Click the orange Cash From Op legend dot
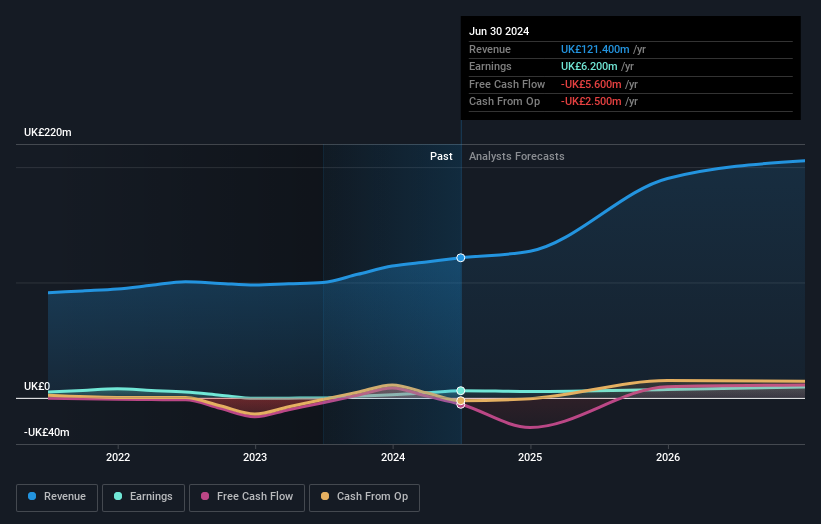This screenshot has width=821, height=524. point(325,496)
